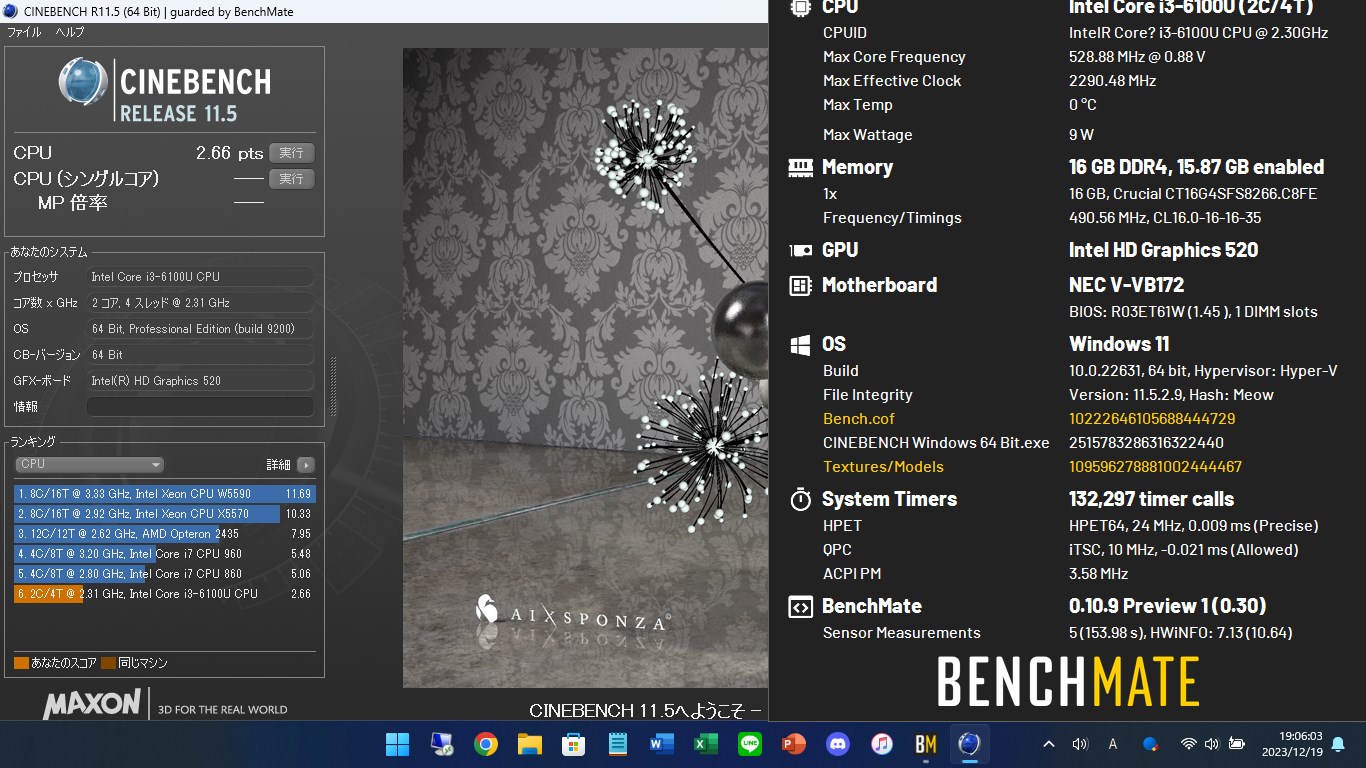The image size is (1366, 768).
Task: Click the Memory chip icon in BenchMate
Action: [800, 168]
